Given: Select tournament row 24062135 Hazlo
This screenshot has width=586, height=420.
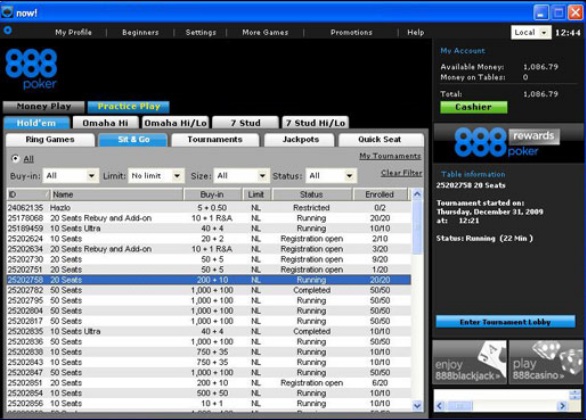Looking at the screenshot, I should point(209,208).
